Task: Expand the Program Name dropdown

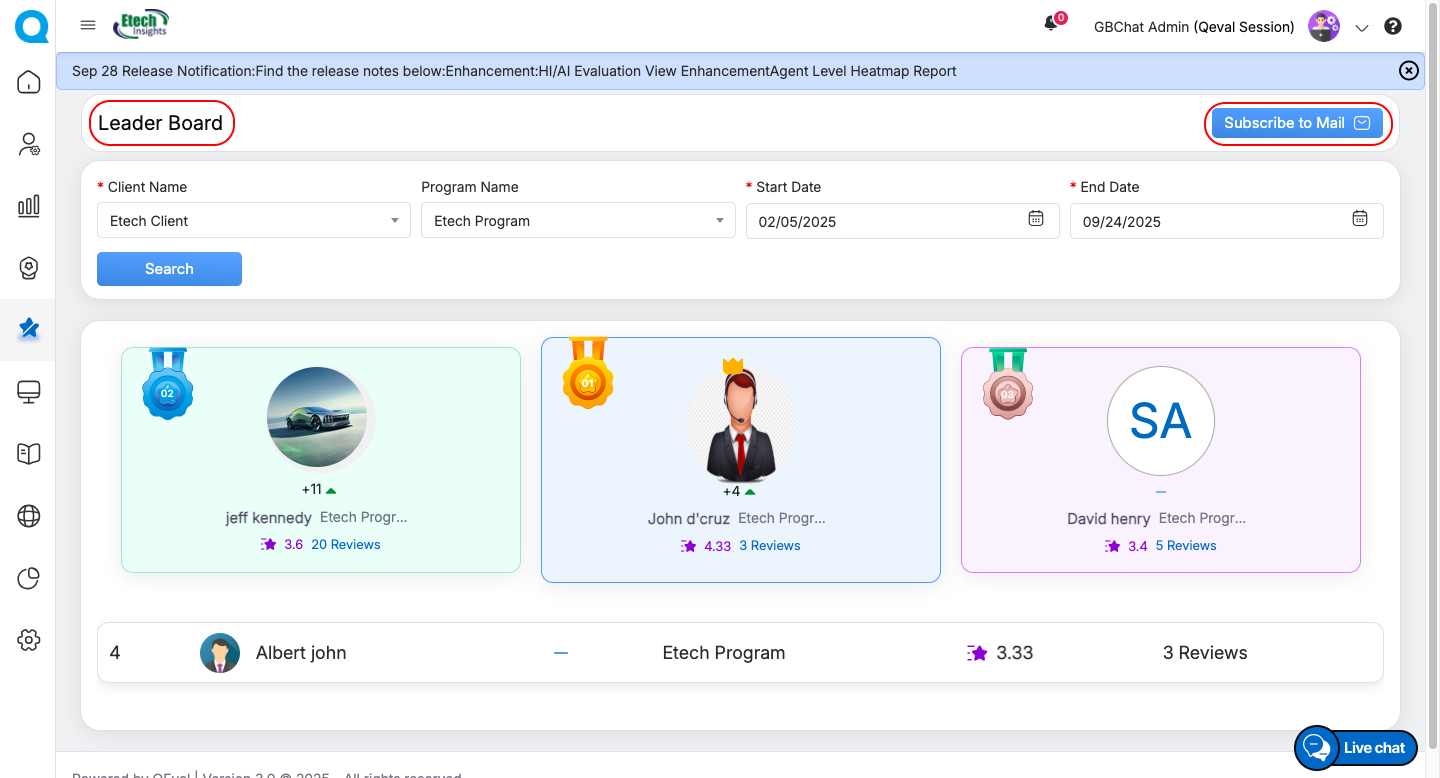Action: [x=577, y=221]
